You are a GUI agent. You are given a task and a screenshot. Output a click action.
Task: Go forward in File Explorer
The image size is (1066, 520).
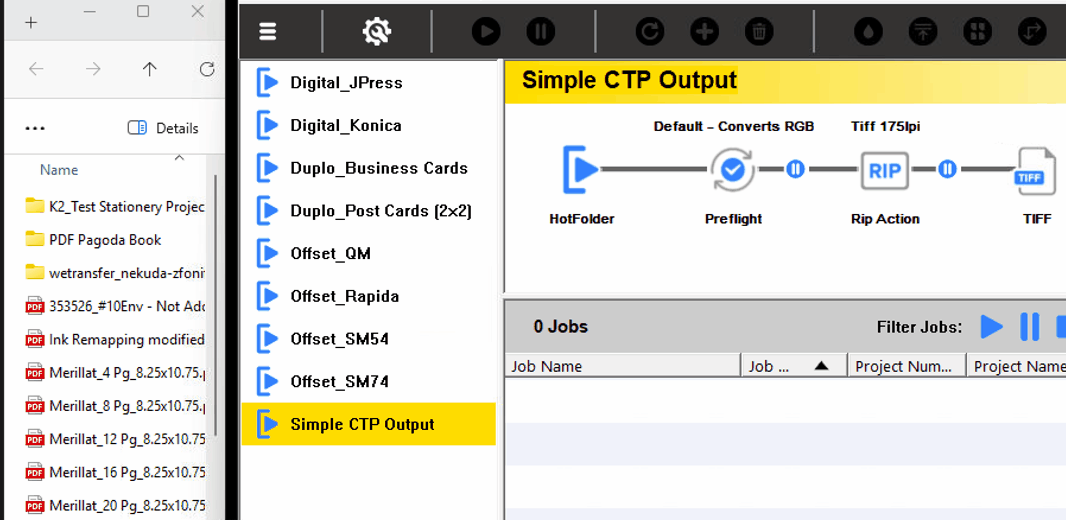(x=93, y=69)
